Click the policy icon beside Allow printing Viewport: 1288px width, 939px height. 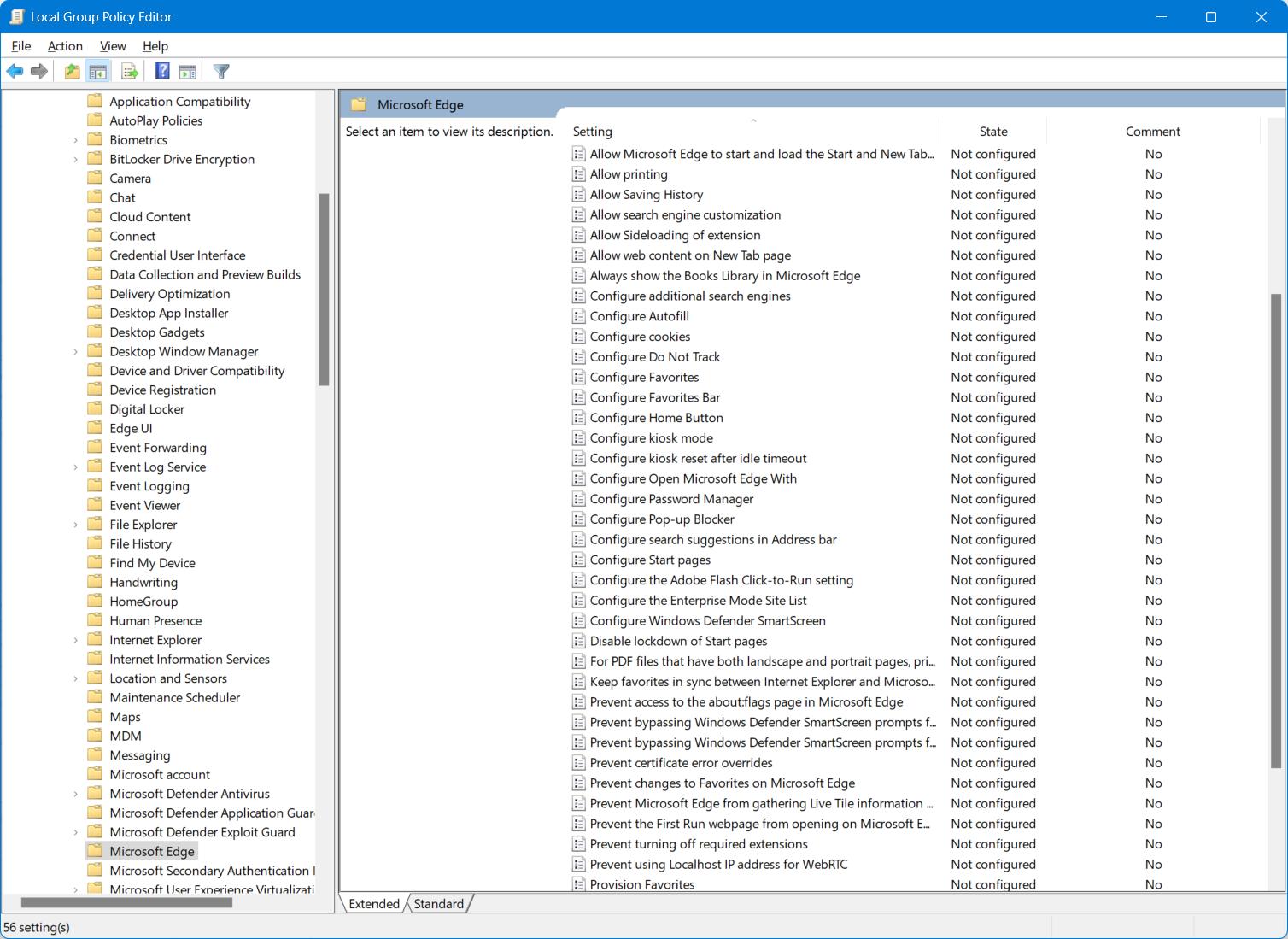(x=578, y=174)
